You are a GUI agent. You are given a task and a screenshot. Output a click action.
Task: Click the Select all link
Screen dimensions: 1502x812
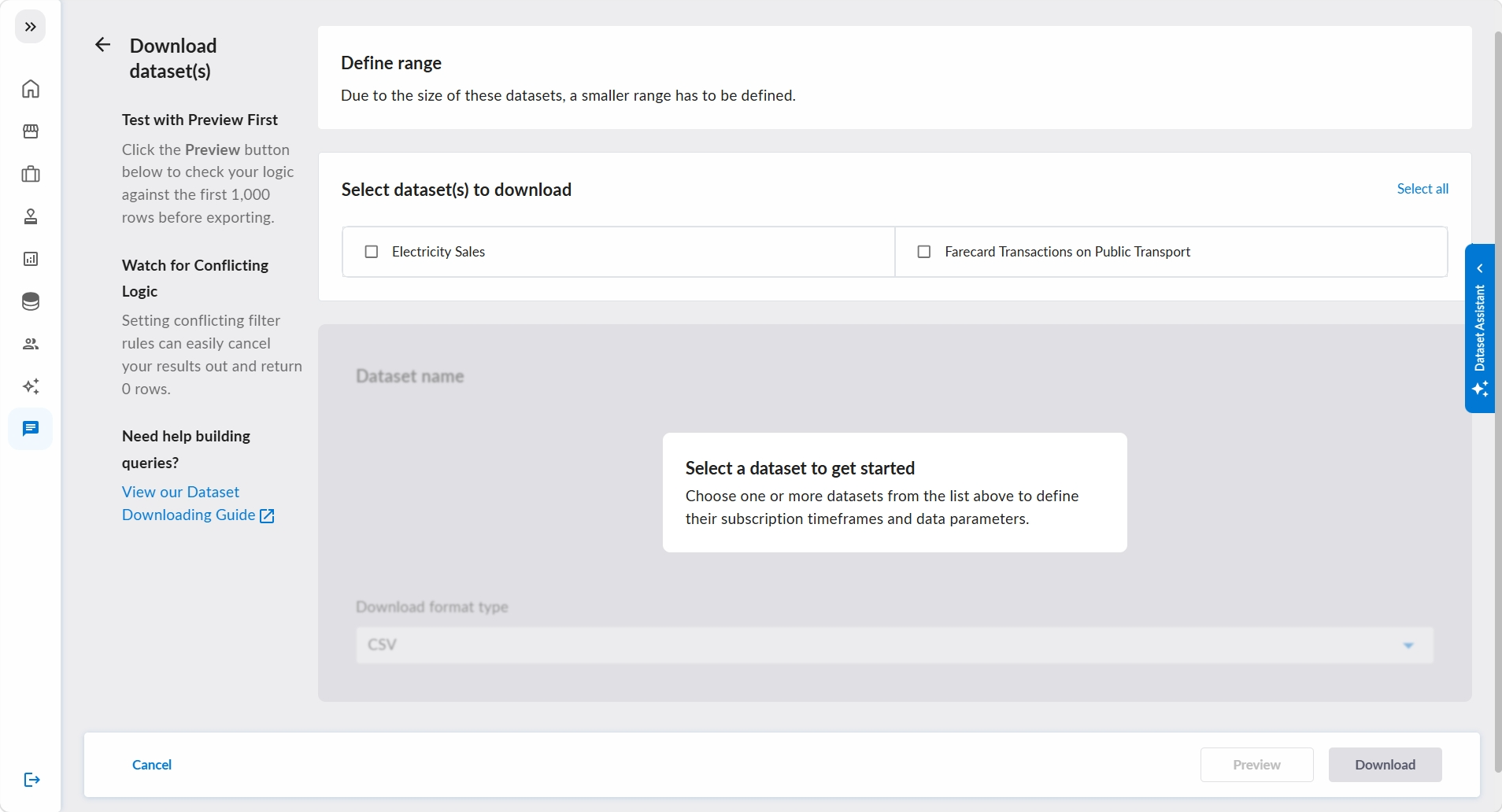pos(1422,189)
